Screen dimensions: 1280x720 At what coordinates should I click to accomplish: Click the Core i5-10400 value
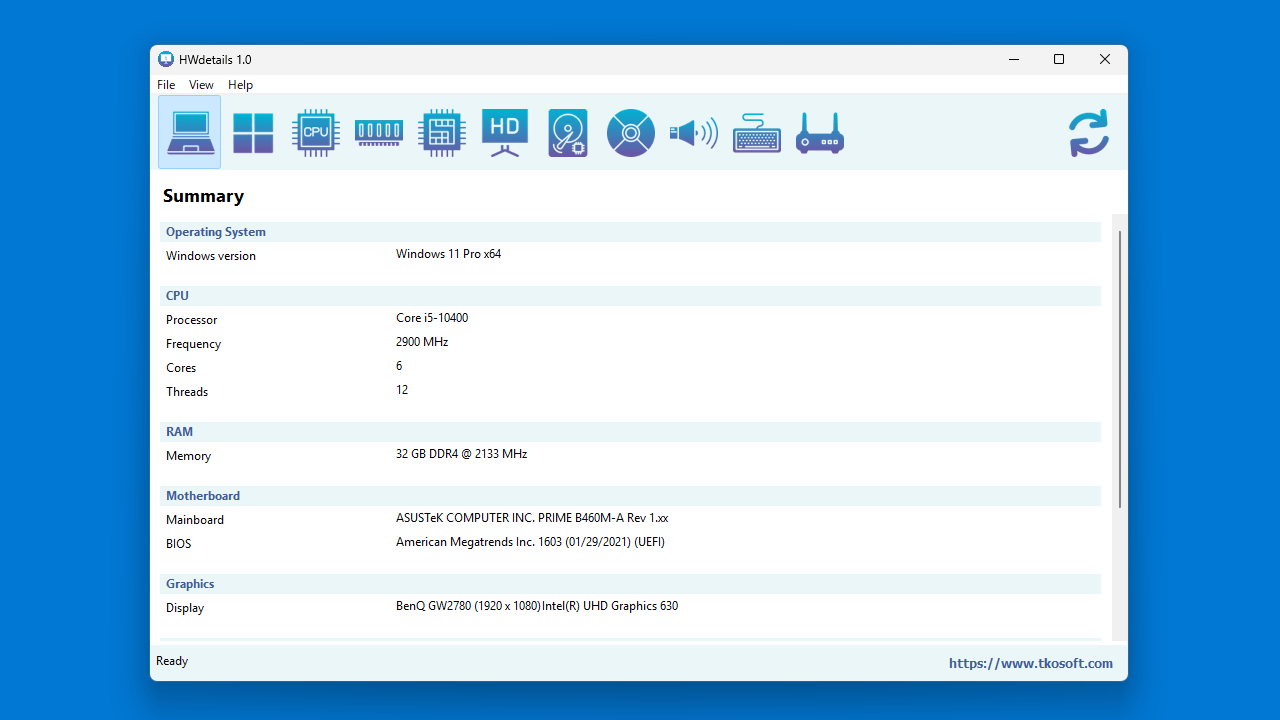tap(432, 318)
